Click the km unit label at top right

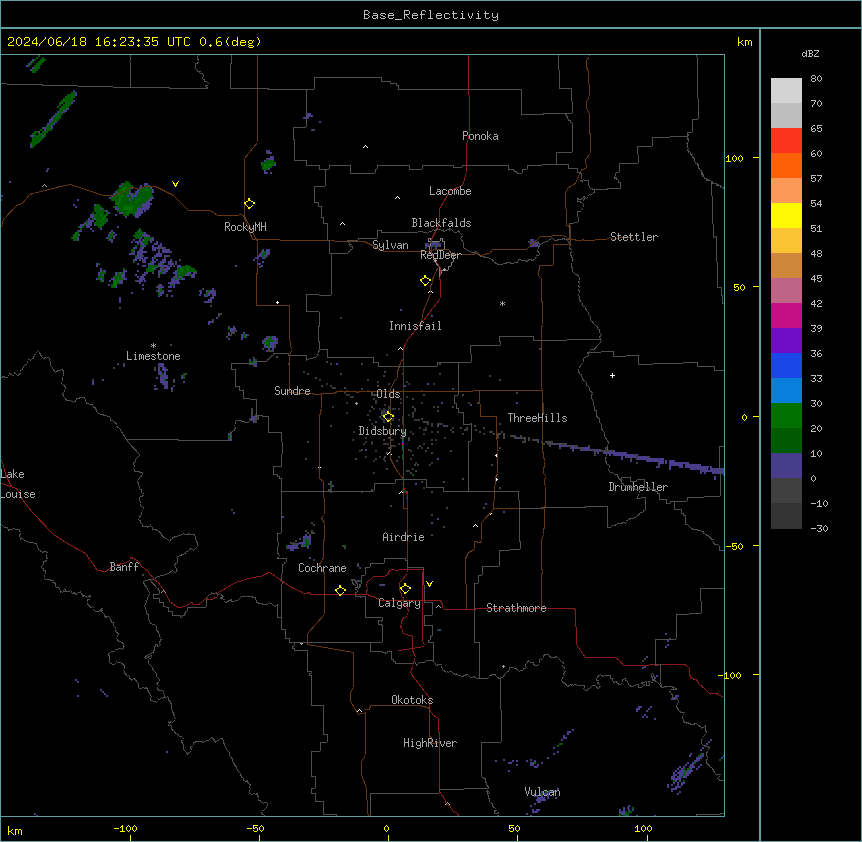point(744,42)
